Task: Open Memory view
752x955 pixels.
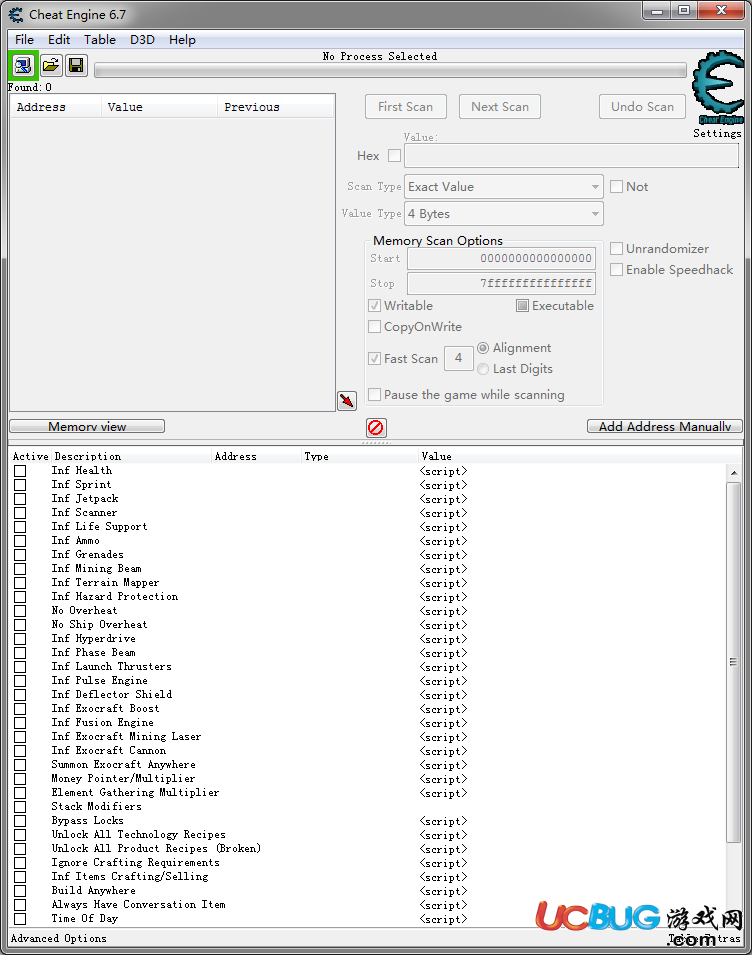Action: 87,426
